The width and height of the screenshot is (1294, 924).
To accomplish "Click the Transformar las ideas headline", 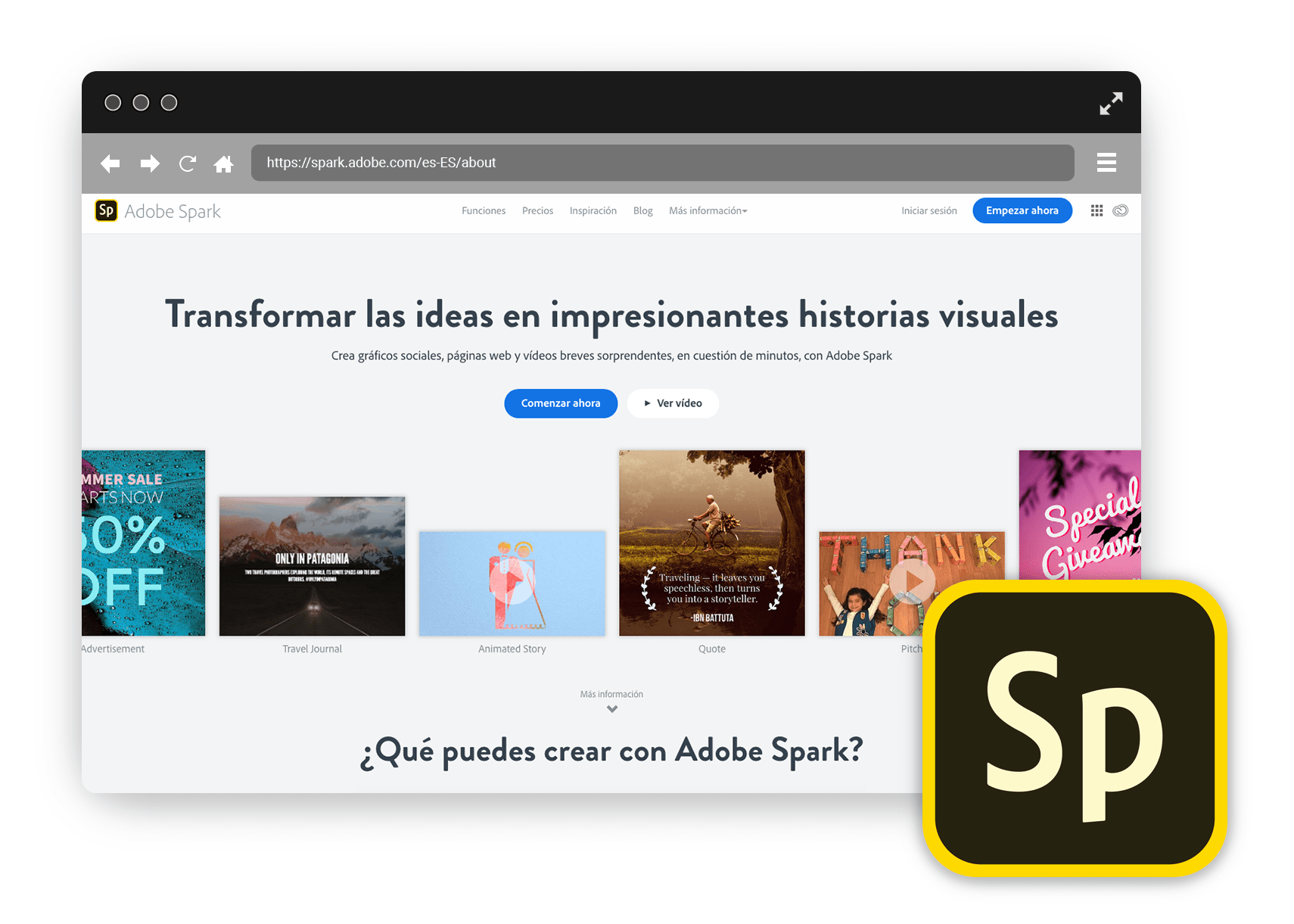I will (611, 316).
